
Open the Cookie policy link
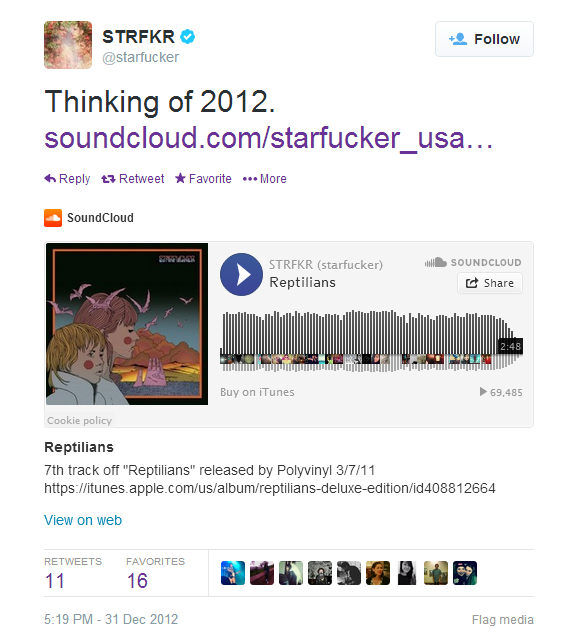tap(80, 421)
